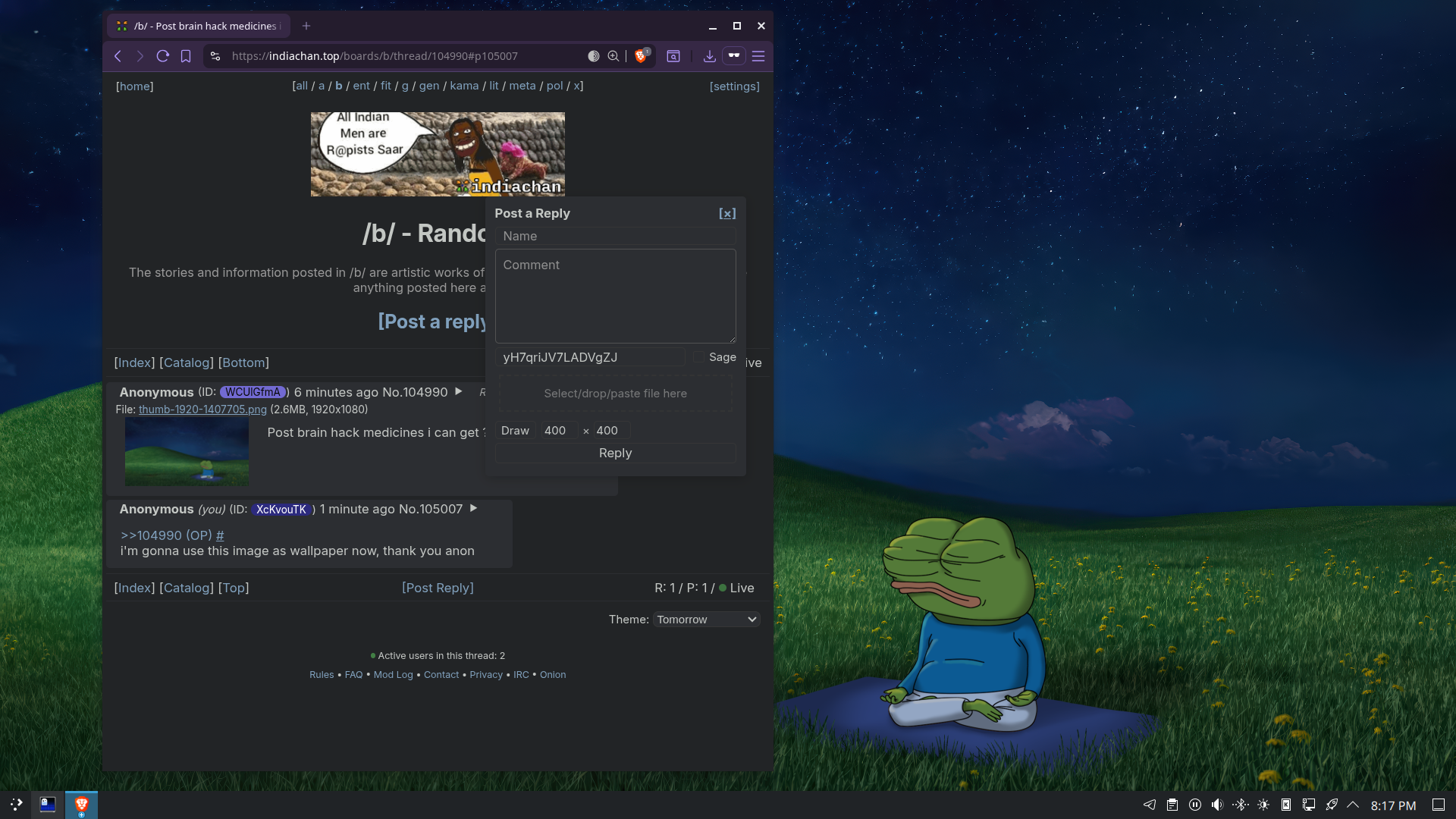1456x819 pixels.
Task: Click the show desktop button
Action: coord(1439,805)
